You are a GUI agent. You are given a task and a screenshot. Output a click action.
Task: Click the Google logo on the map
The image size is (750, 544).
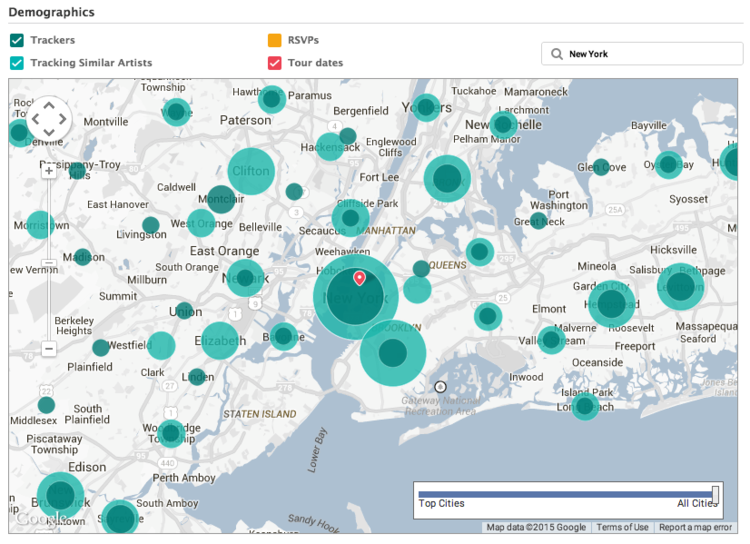click(35, 519)
